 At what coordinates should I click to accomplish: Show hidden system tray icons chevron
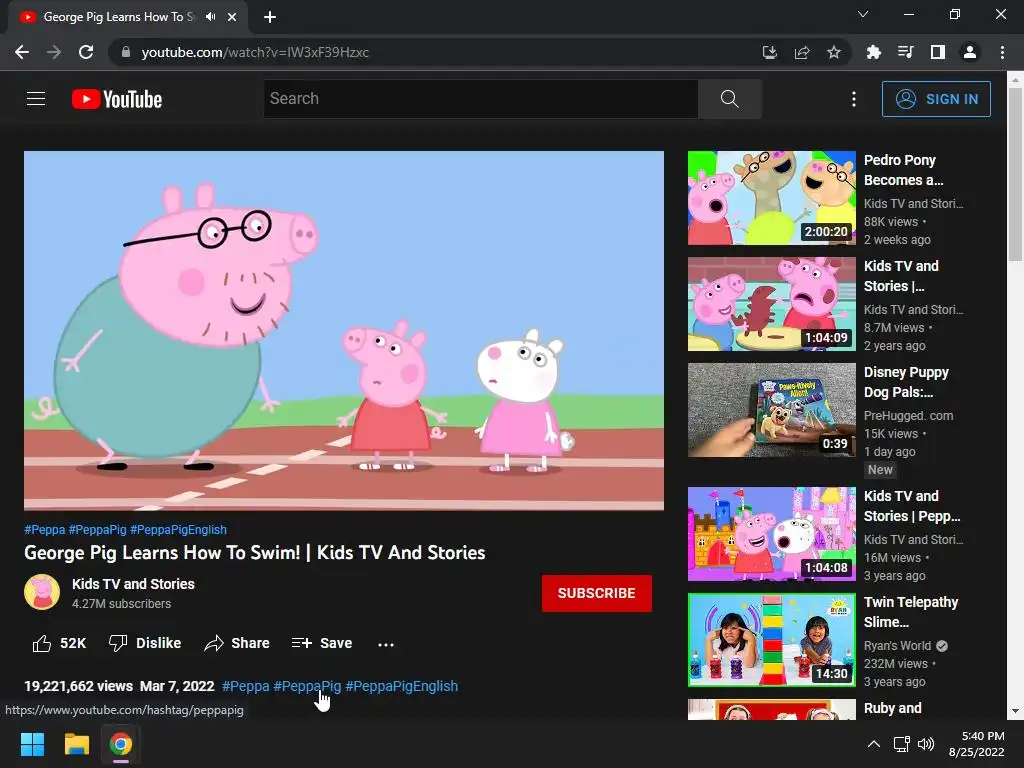pyautogui.click(x=873, y=744)
